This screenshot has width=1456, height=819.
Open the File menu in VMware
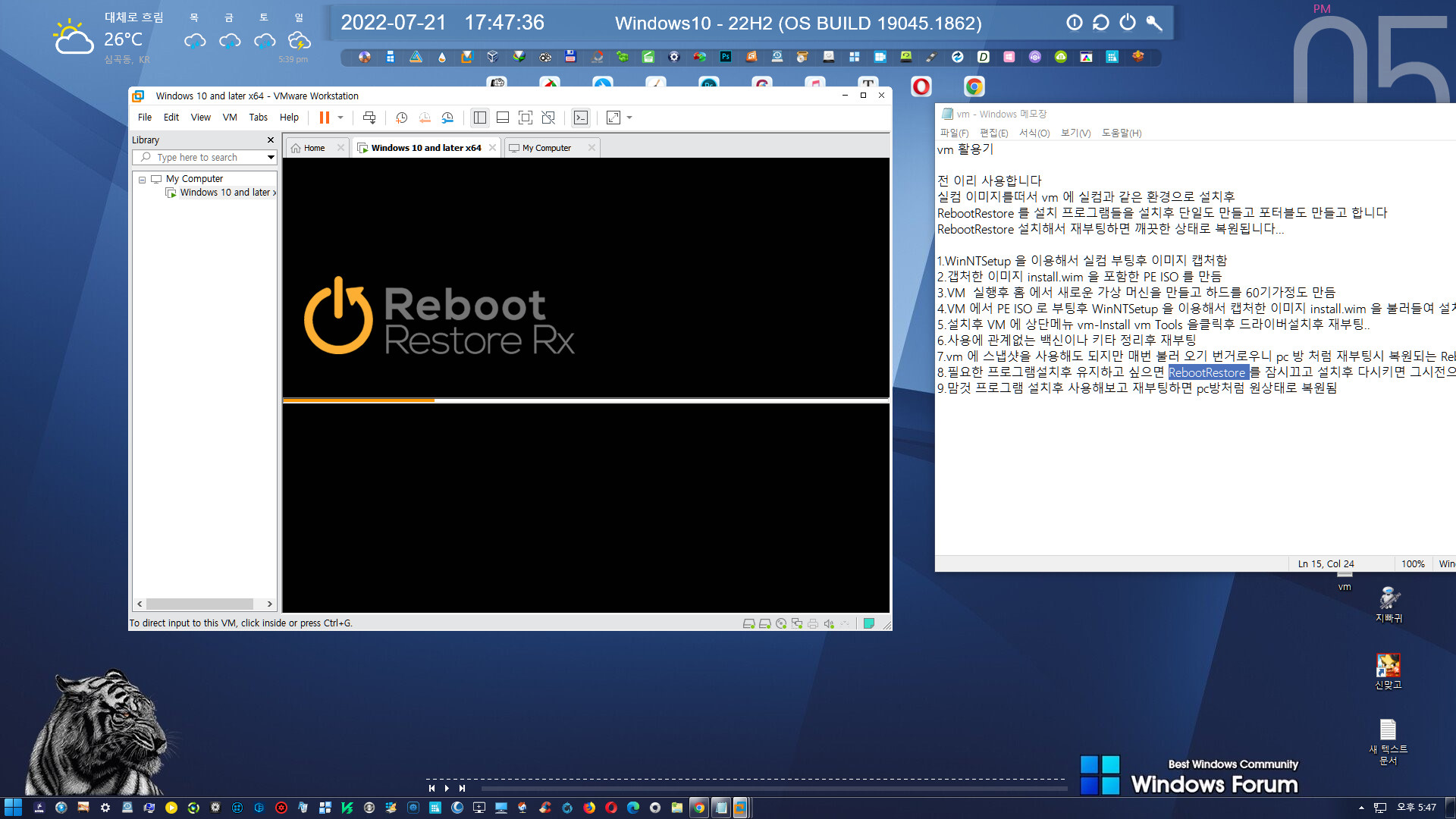144,118
